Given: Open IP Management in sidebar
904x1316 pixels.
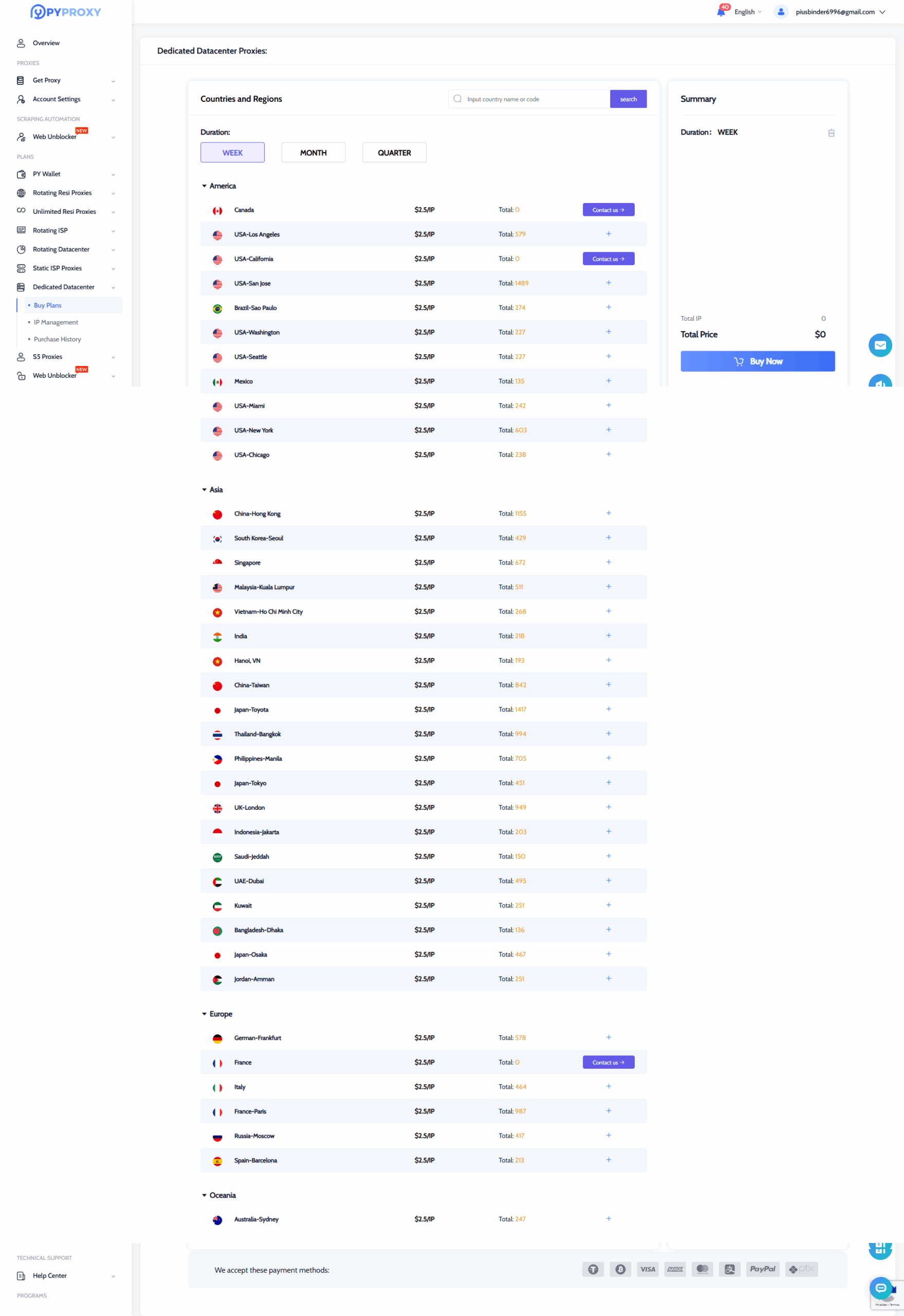Looking at the screenshot, I should pyautogui.click(x=56, y=322).
